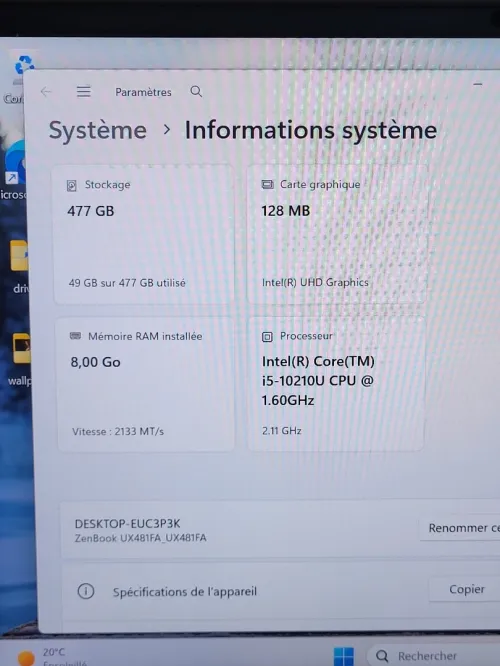
Task: Click the 2.11 GHz speed text
Action: (x=282, y=431)
